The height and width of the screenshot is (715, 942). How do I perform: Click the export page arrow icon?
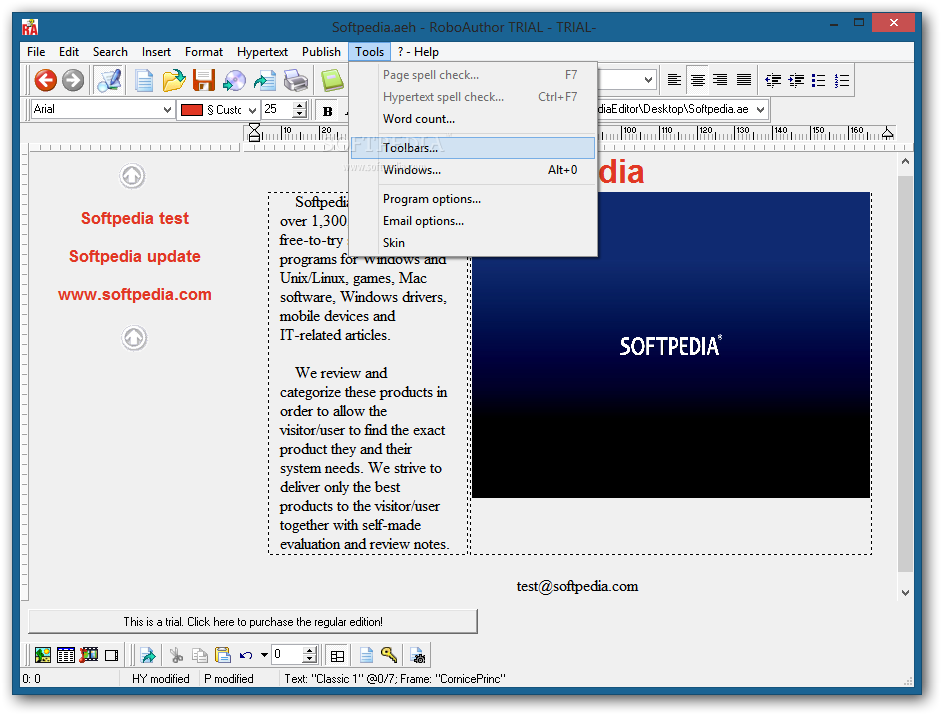click(264, 81)
